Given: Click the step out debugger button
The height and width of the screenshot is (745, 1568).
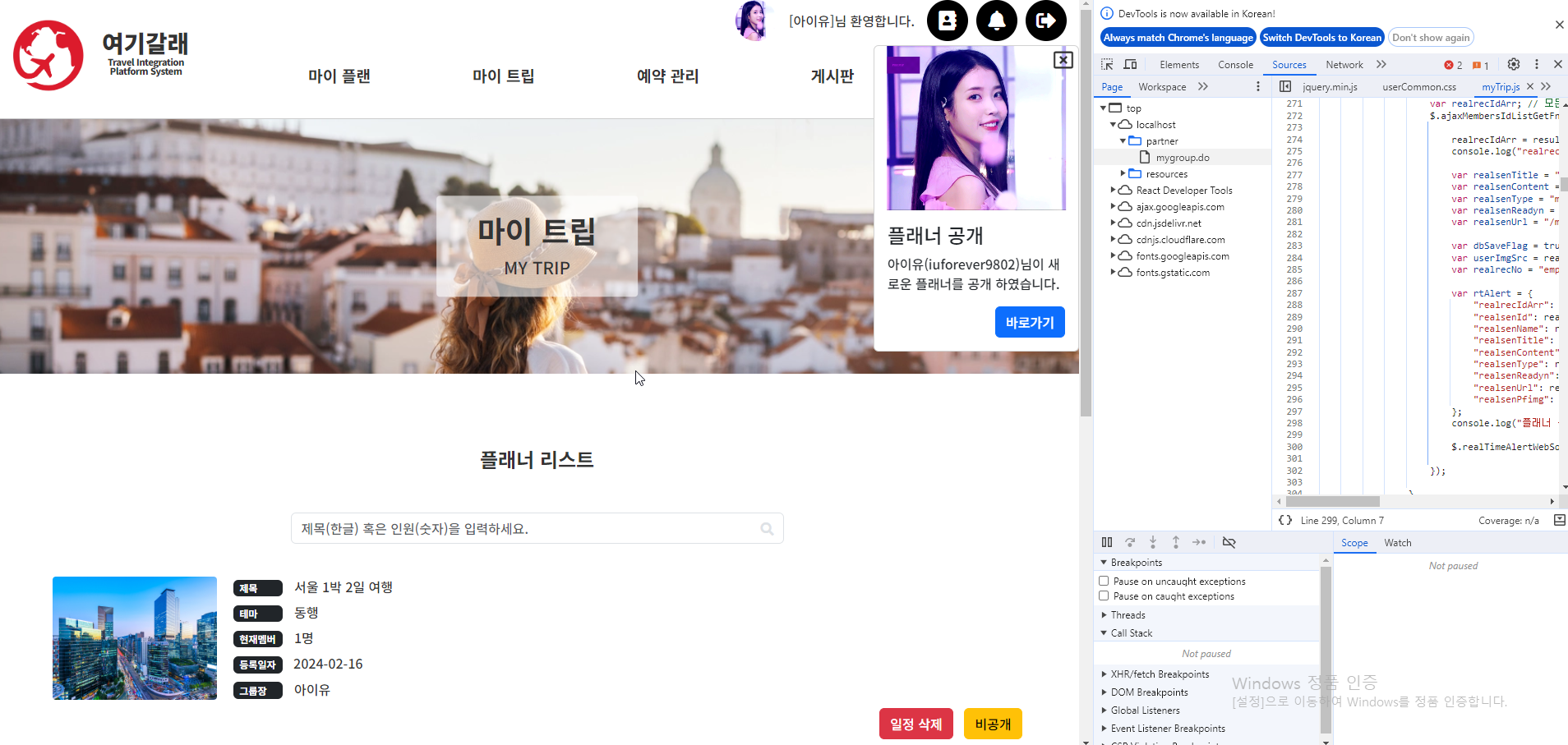Looking at the screenshot, I should point(1176,542).
